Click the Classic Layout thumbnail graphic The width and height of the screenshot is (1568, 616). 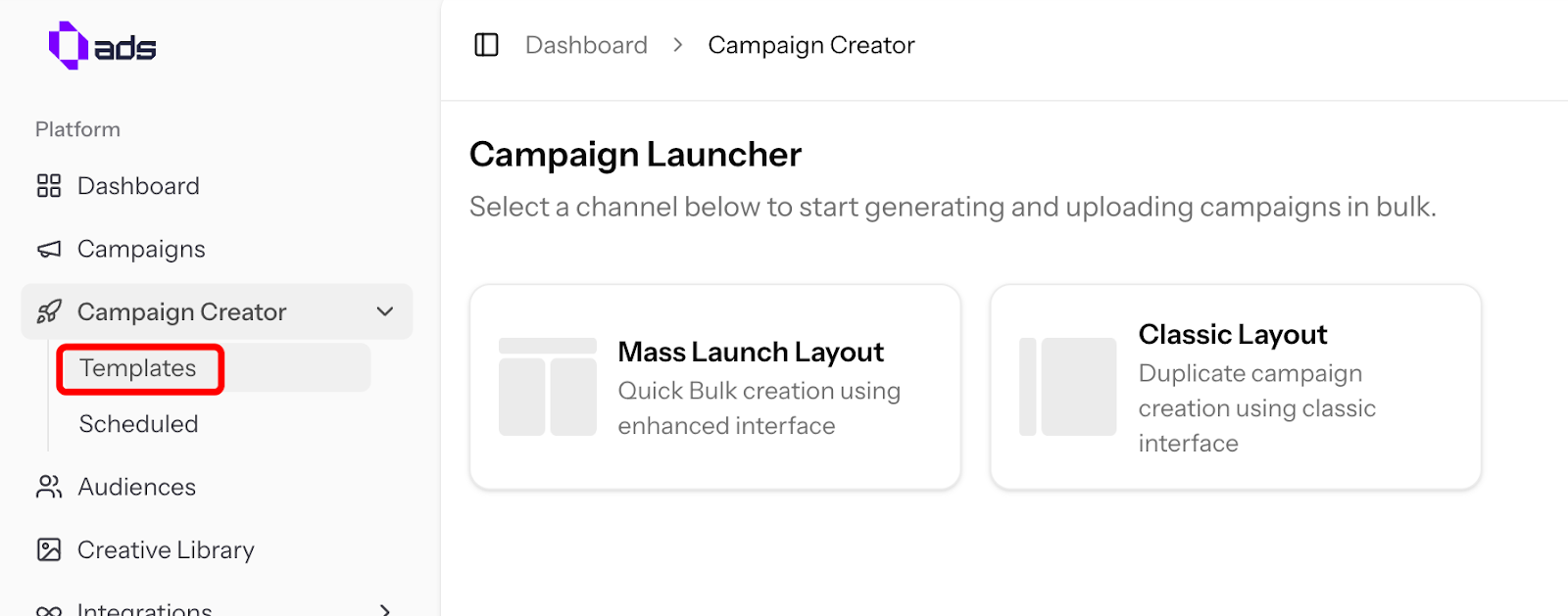click(x=1067, y=386)
